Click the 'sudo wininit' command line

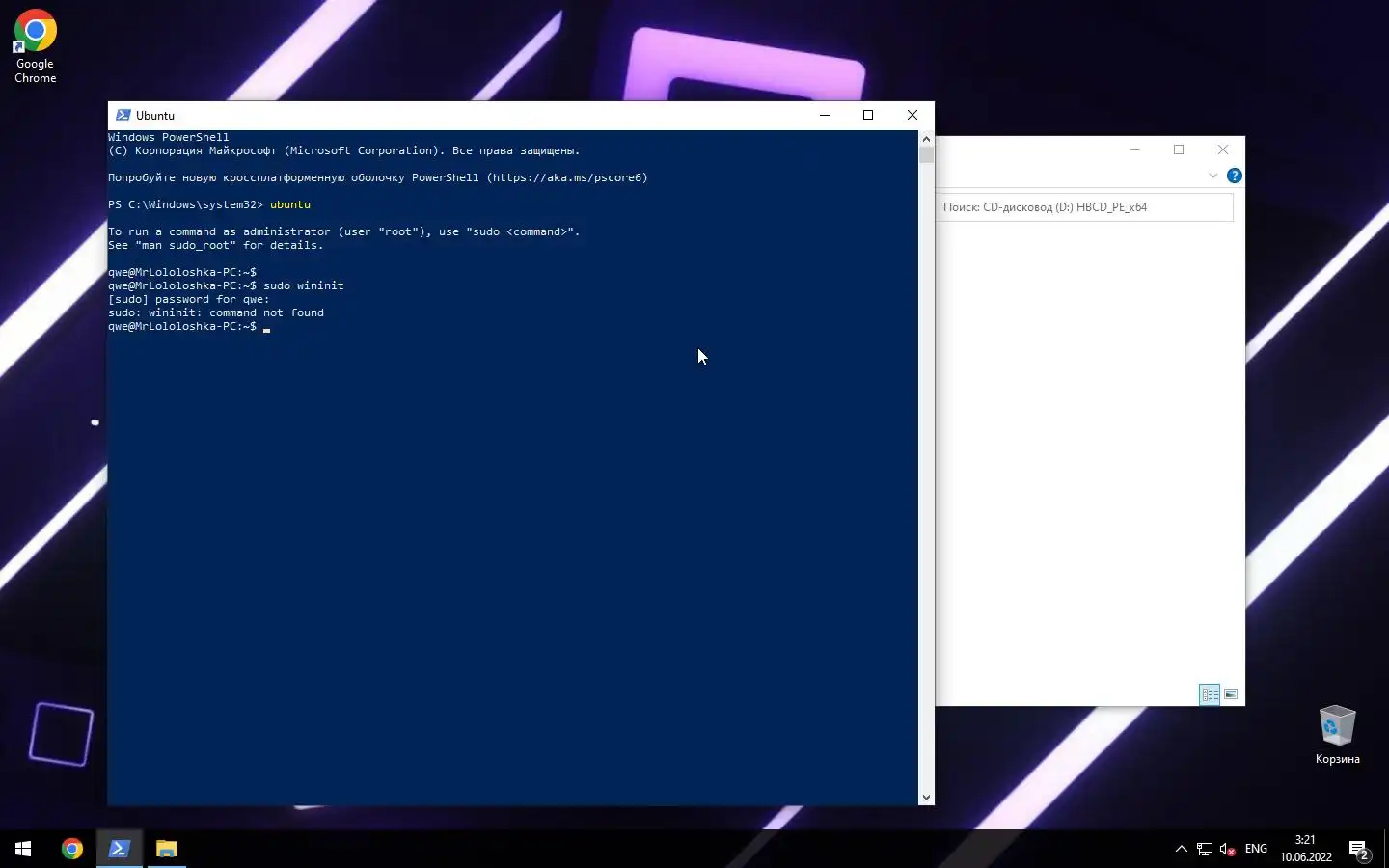pyautogui.click(x=226, y=285)
